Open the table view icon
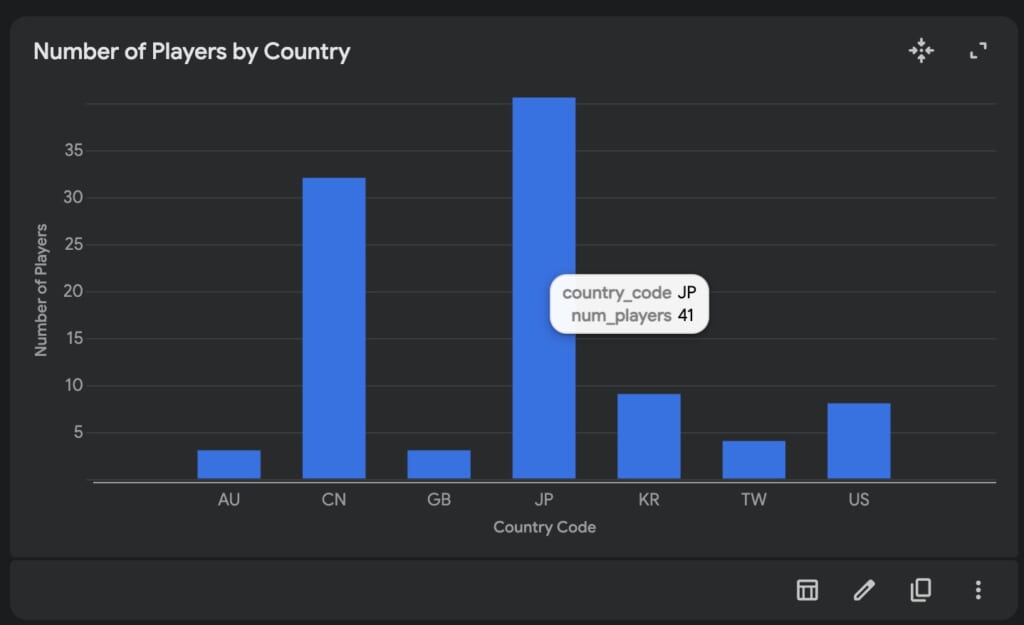 pyautogui.click(x=807, y=590)
